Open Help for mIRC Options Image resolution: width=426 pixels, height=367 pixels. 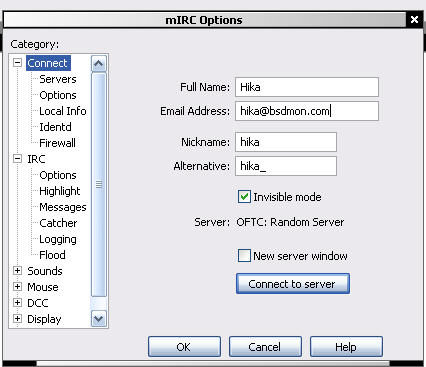pyautogui.click(x=346, y=347)
